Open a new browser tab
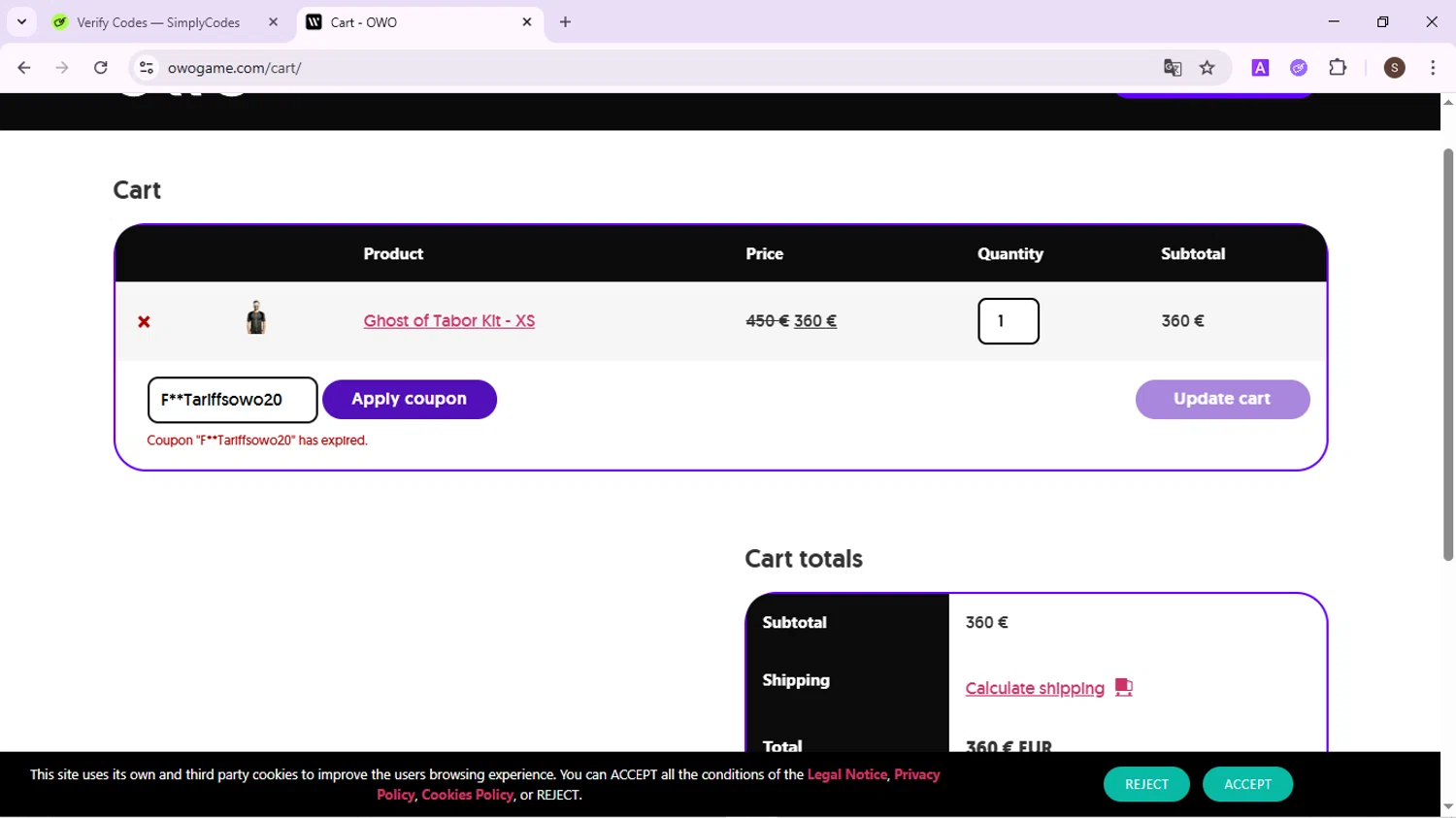The width and height of the screenshot is (1456, 818). (x=565, y=21)
